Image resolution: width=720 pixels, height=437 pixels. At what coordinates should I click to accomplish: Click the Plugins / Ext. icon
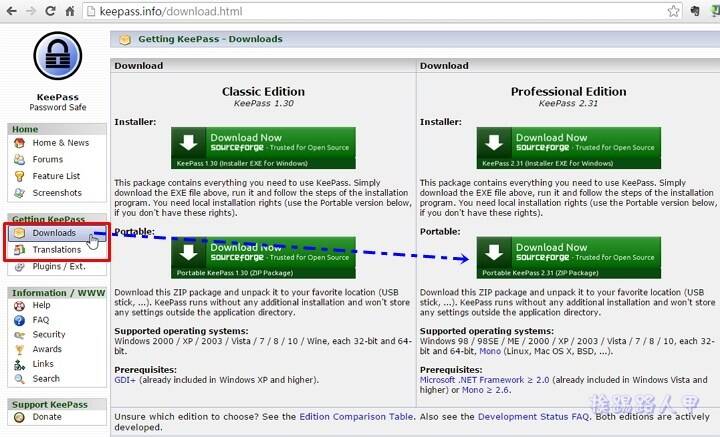19,267
